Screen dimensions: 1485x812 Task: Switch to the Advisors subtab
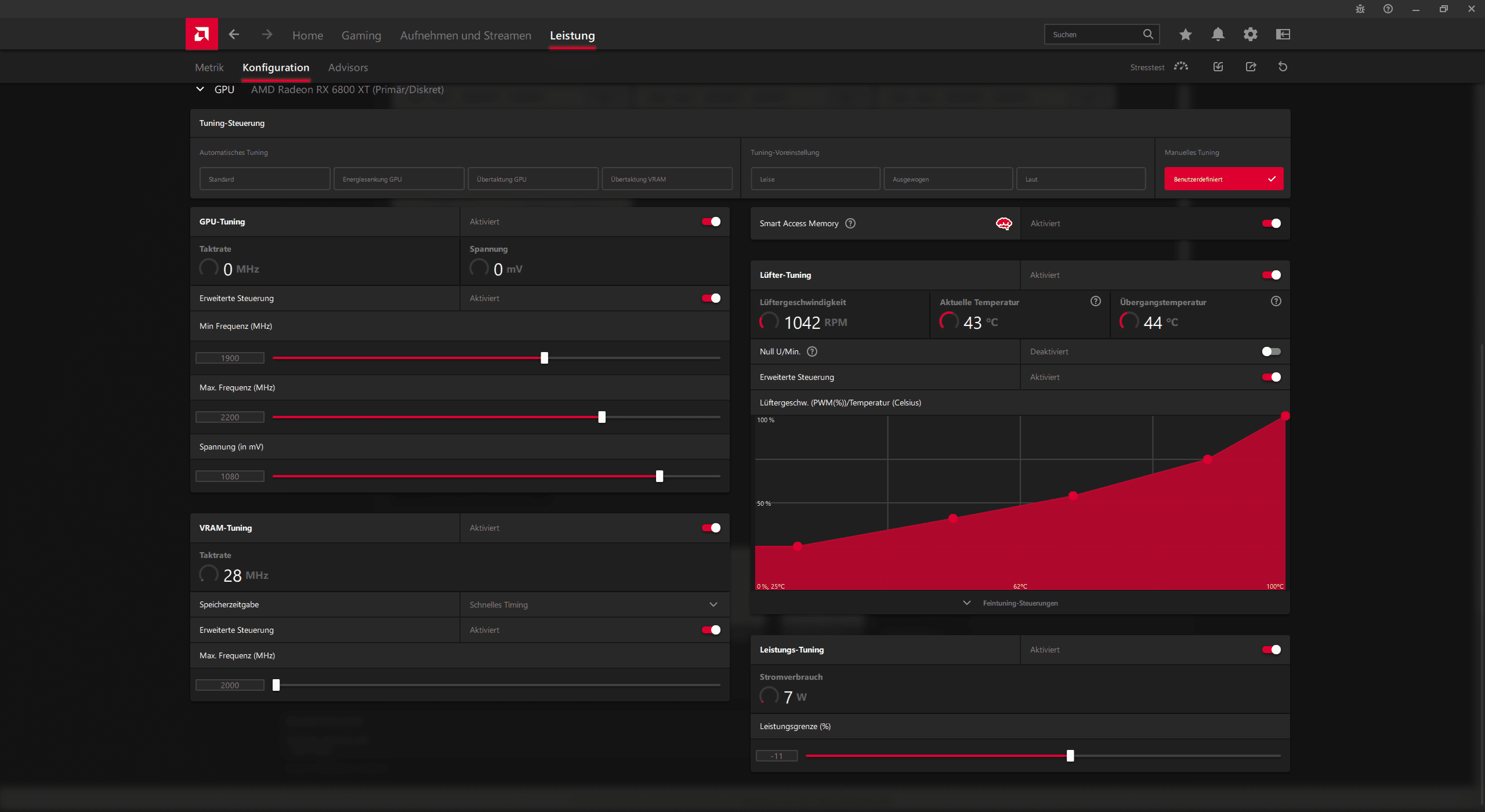(347, 67)
